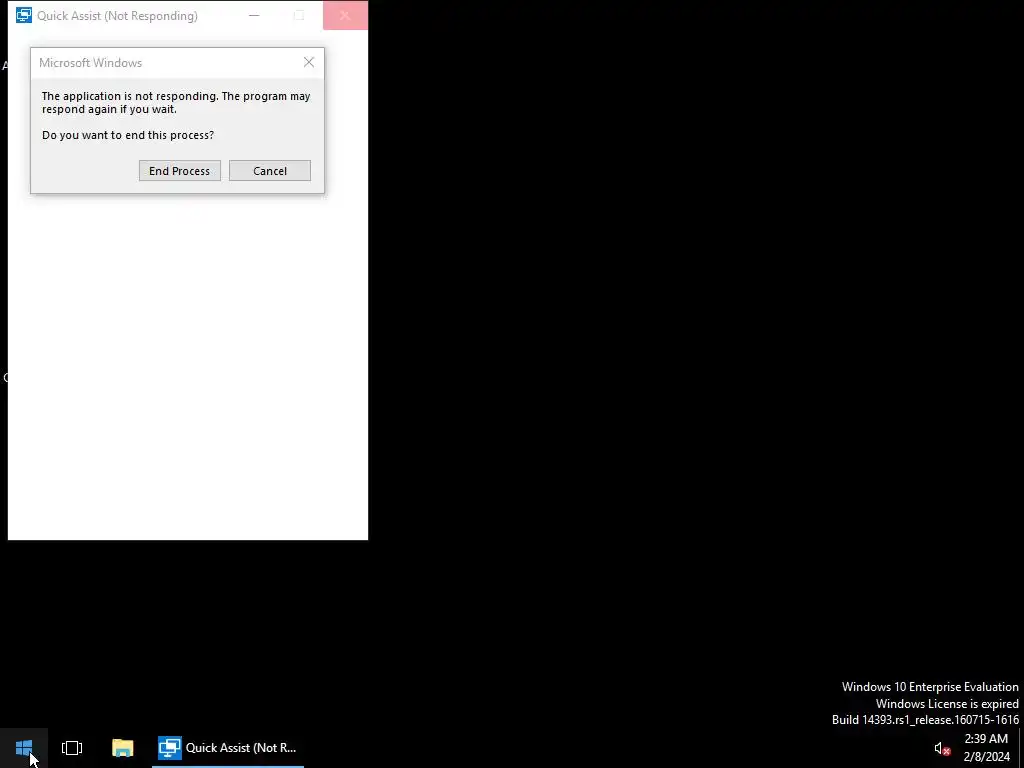
Task: Click End Process in the dialog
Action: [180, 171]
